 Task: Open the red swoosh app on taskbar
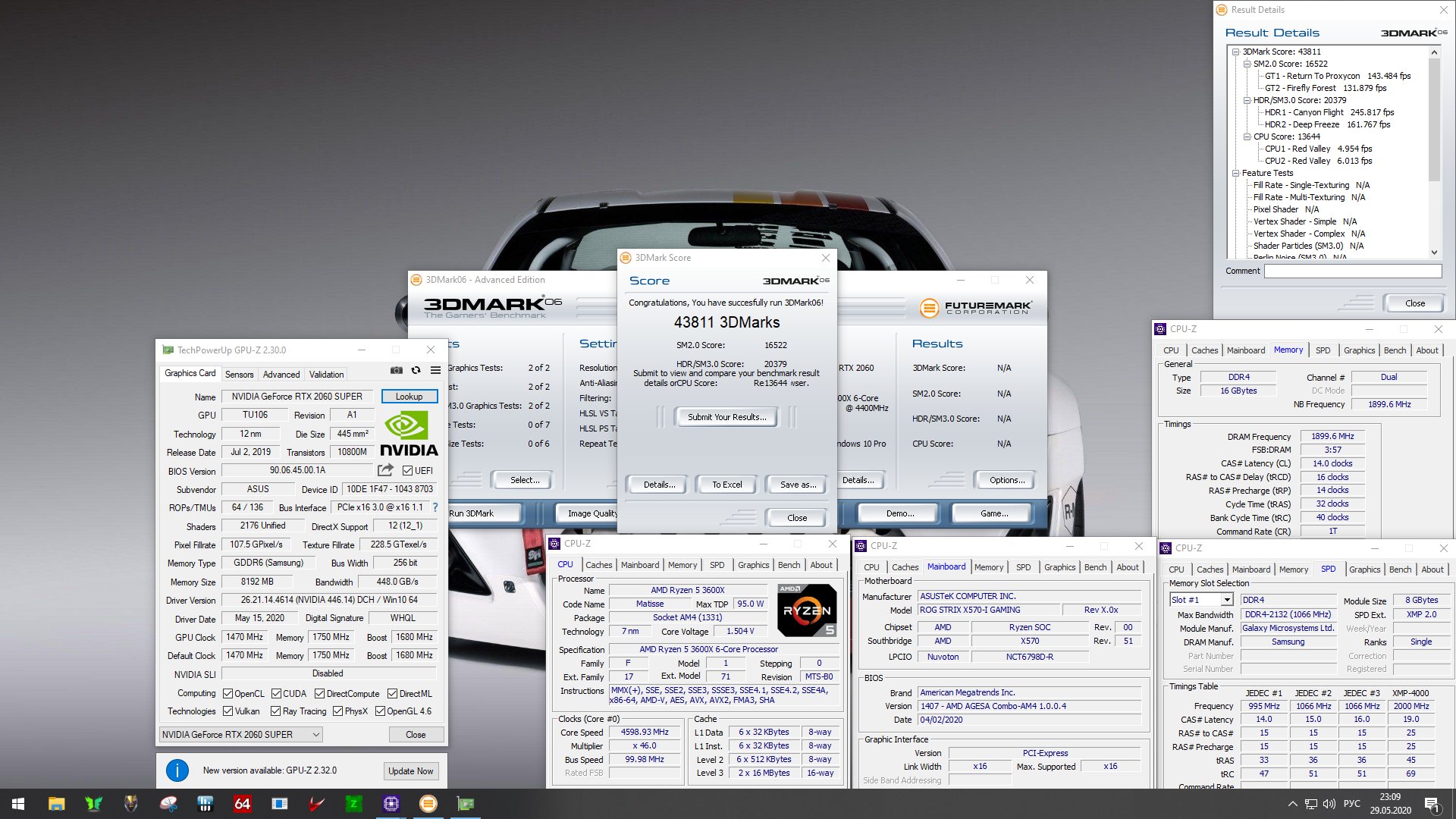click(316, 804)
